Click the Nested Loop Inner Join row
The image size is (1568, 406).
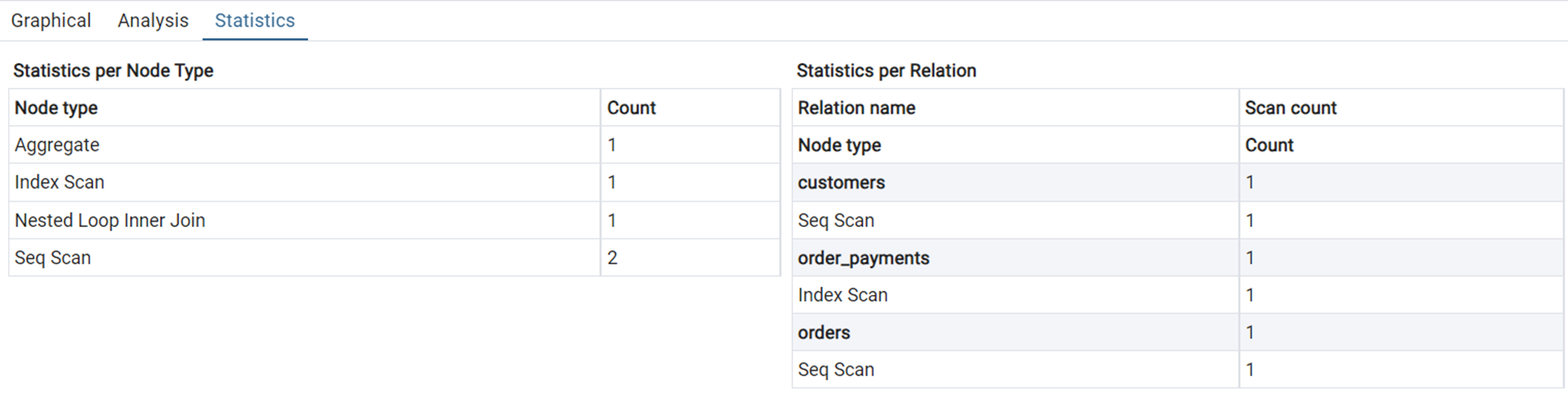pos(110,220)
